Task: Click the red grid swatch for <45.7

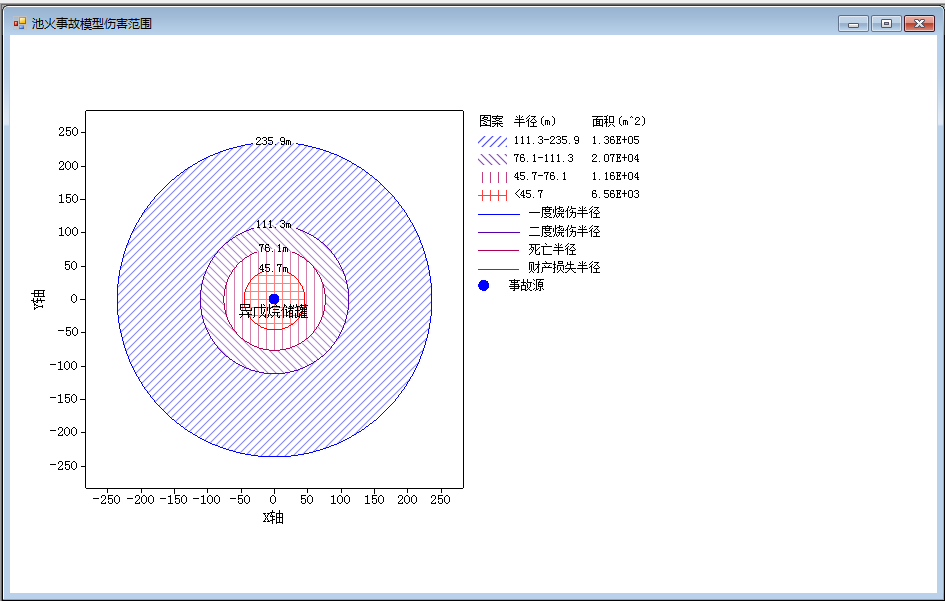Action: (492, 195)
